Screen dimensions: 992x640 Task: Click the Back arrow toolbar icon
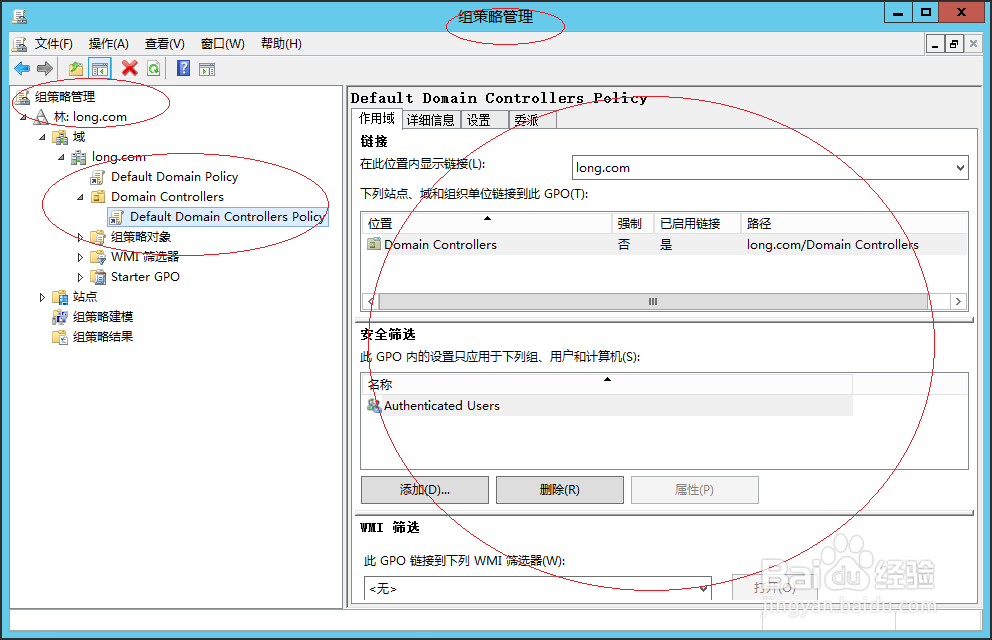(x=22, y=68)
